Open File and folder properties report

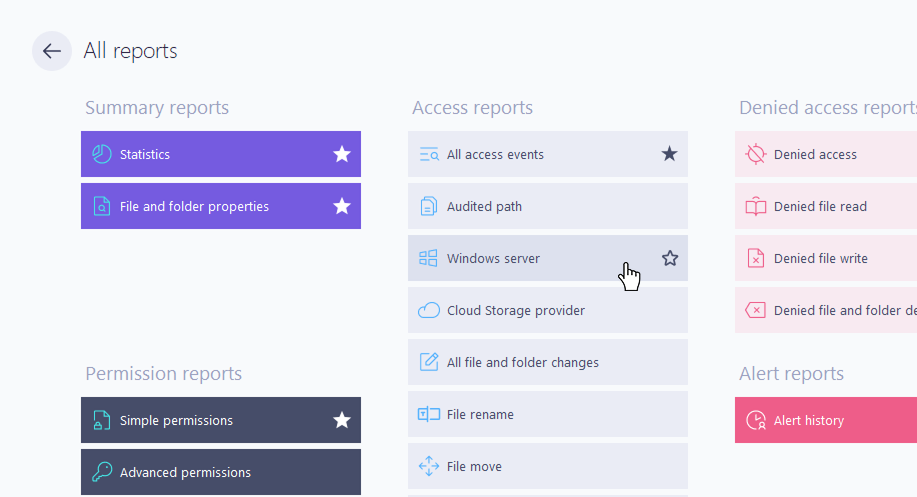221,206
